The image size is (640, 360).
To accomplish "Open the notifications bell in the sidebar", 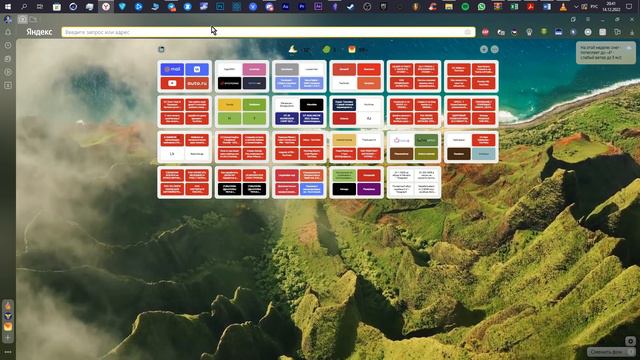I will (8, 32).
